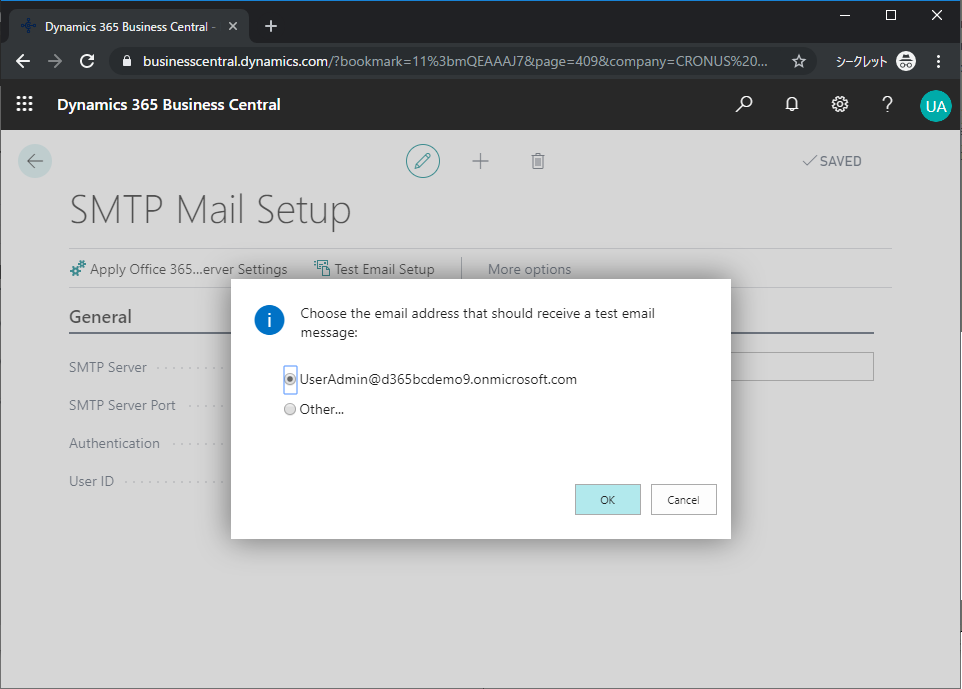962x689 pixels.
Task: Click the plus new record icon
Action: coord(480,161)
